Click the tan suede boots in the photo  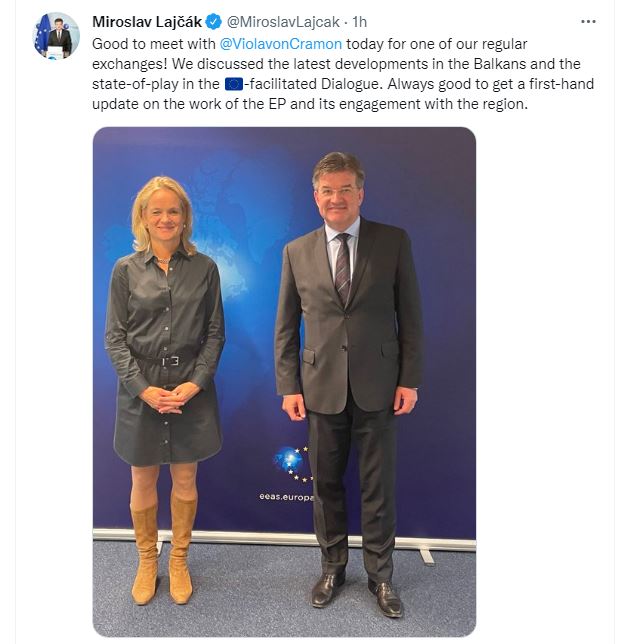click(163, 549)
